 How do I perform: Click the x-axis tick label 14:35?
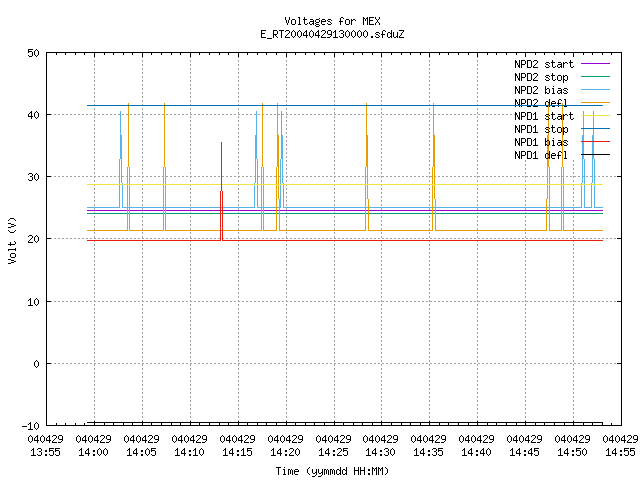click(428, 453)
